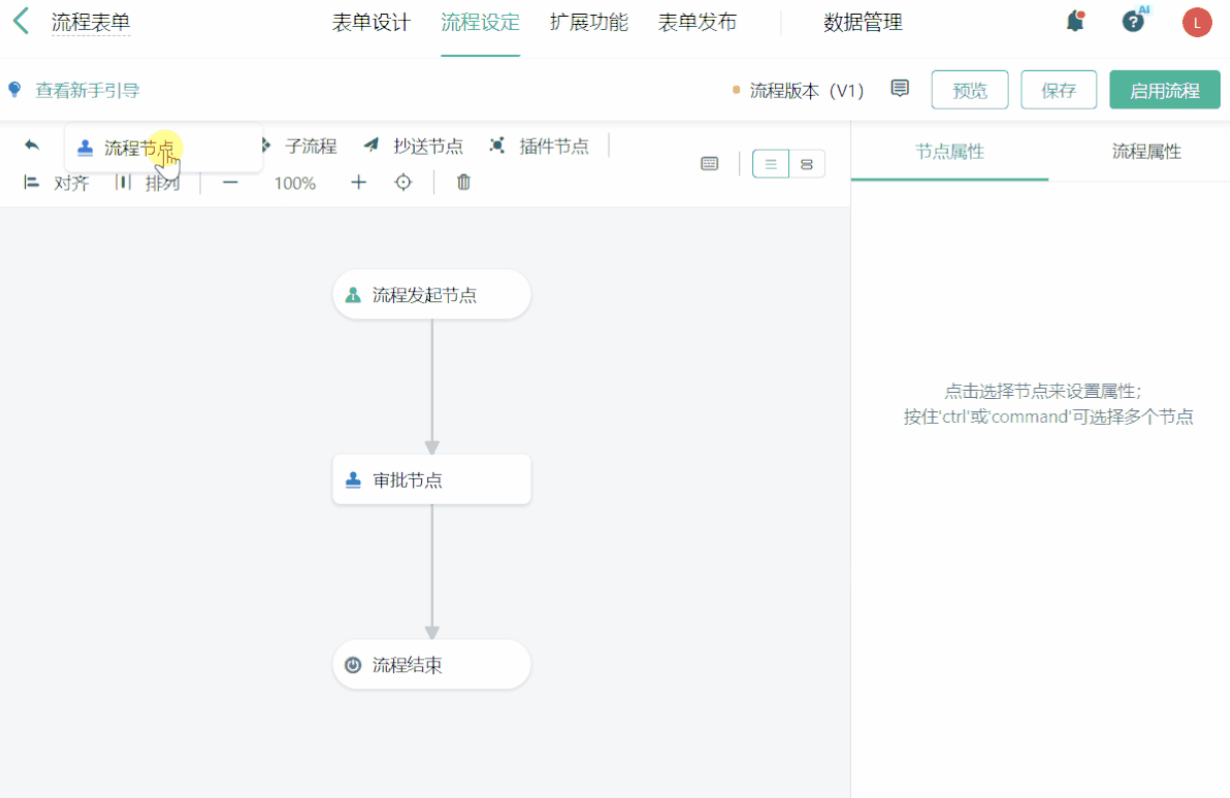1230x798 pixels.
Task: Click the trash delete icon
Action: point(464,182)
